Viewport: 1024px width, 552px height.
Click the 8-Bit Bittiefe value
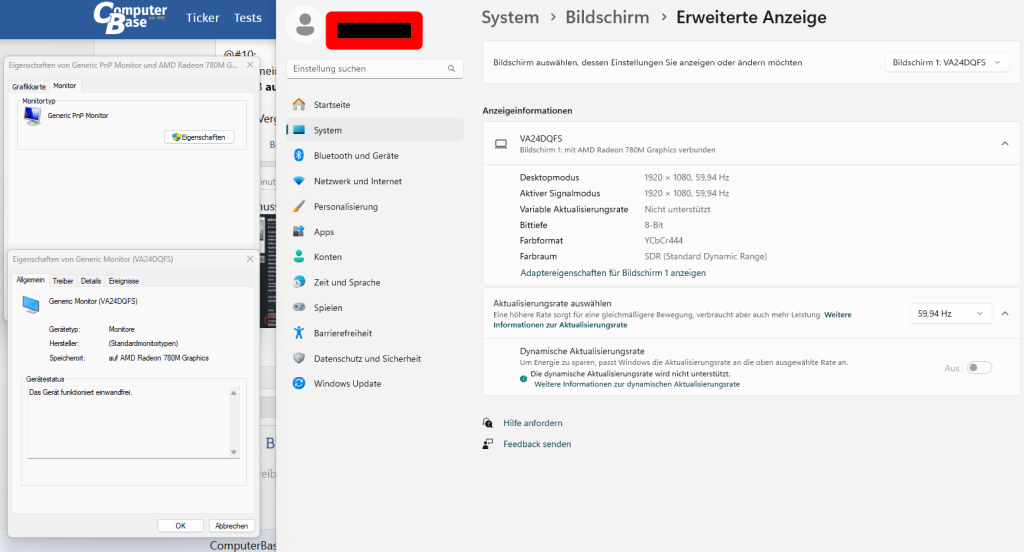pyautogui.click(x=654, y=225)
